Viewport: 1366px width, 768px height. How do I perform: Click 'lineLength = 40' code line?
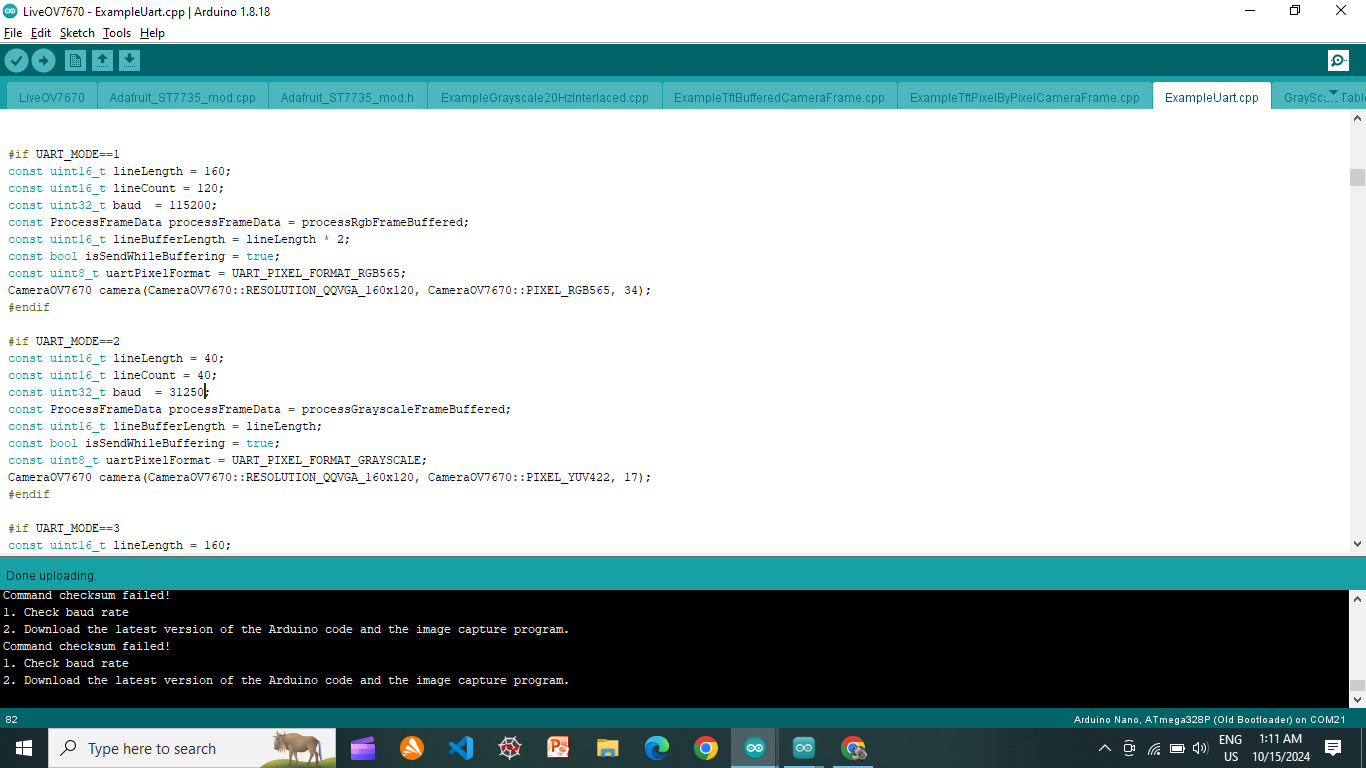pos(116,358)
